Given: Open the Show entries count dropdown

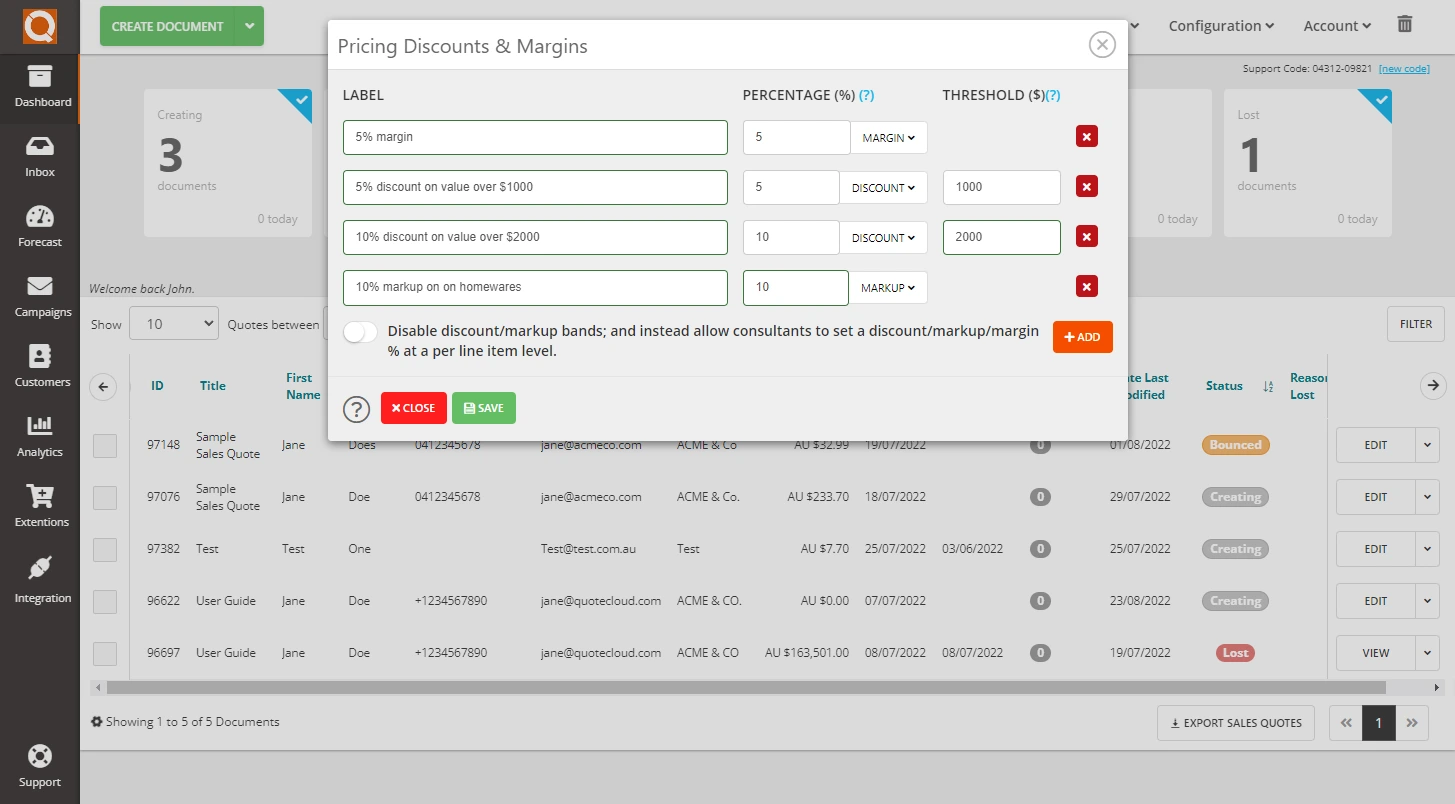Looking at the screenshot, I should pos(173,323).
